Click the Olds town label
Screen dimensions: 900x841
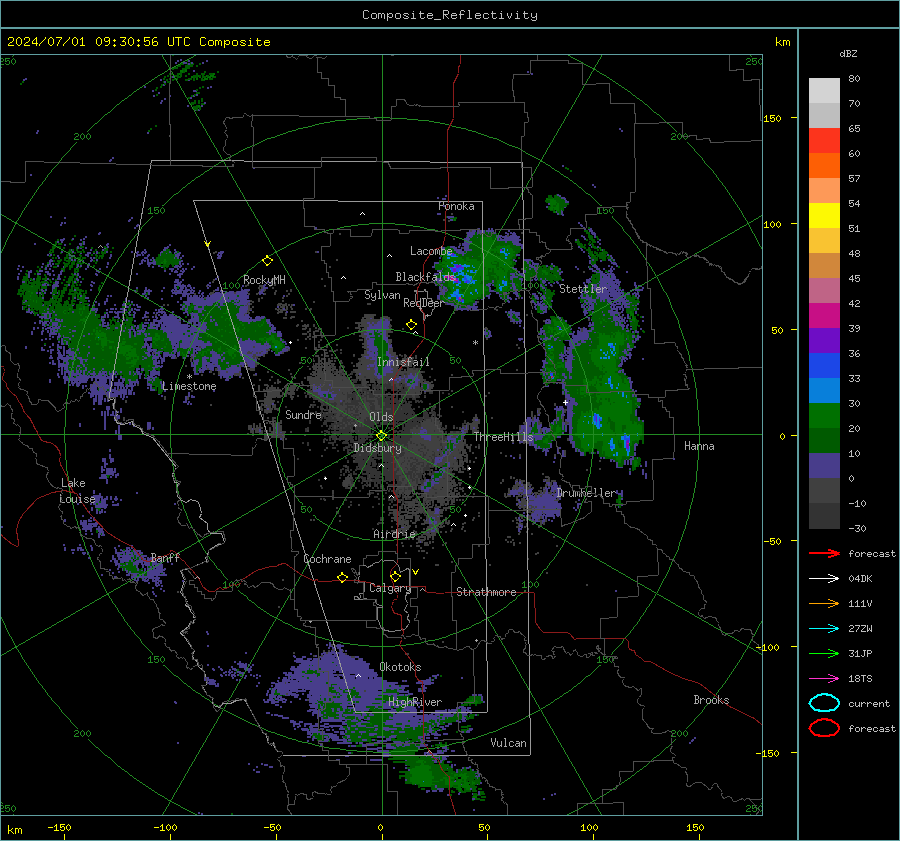(381, 417)
